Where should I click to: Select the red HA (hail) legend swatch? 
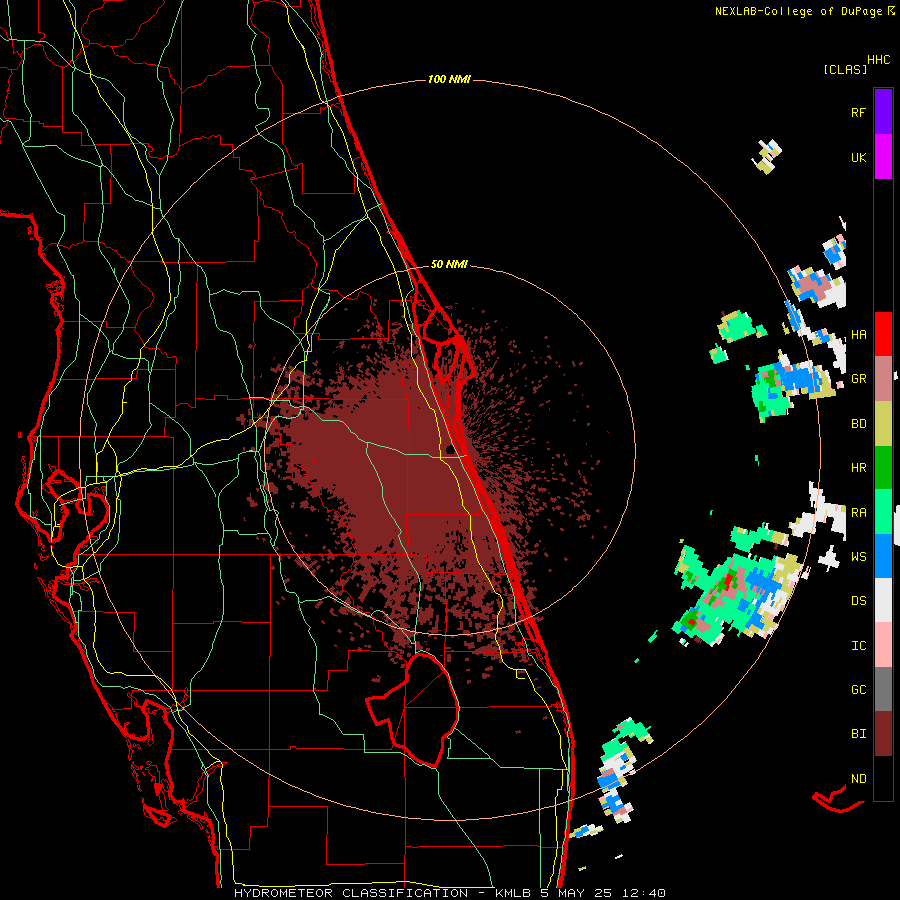(883, 334)
